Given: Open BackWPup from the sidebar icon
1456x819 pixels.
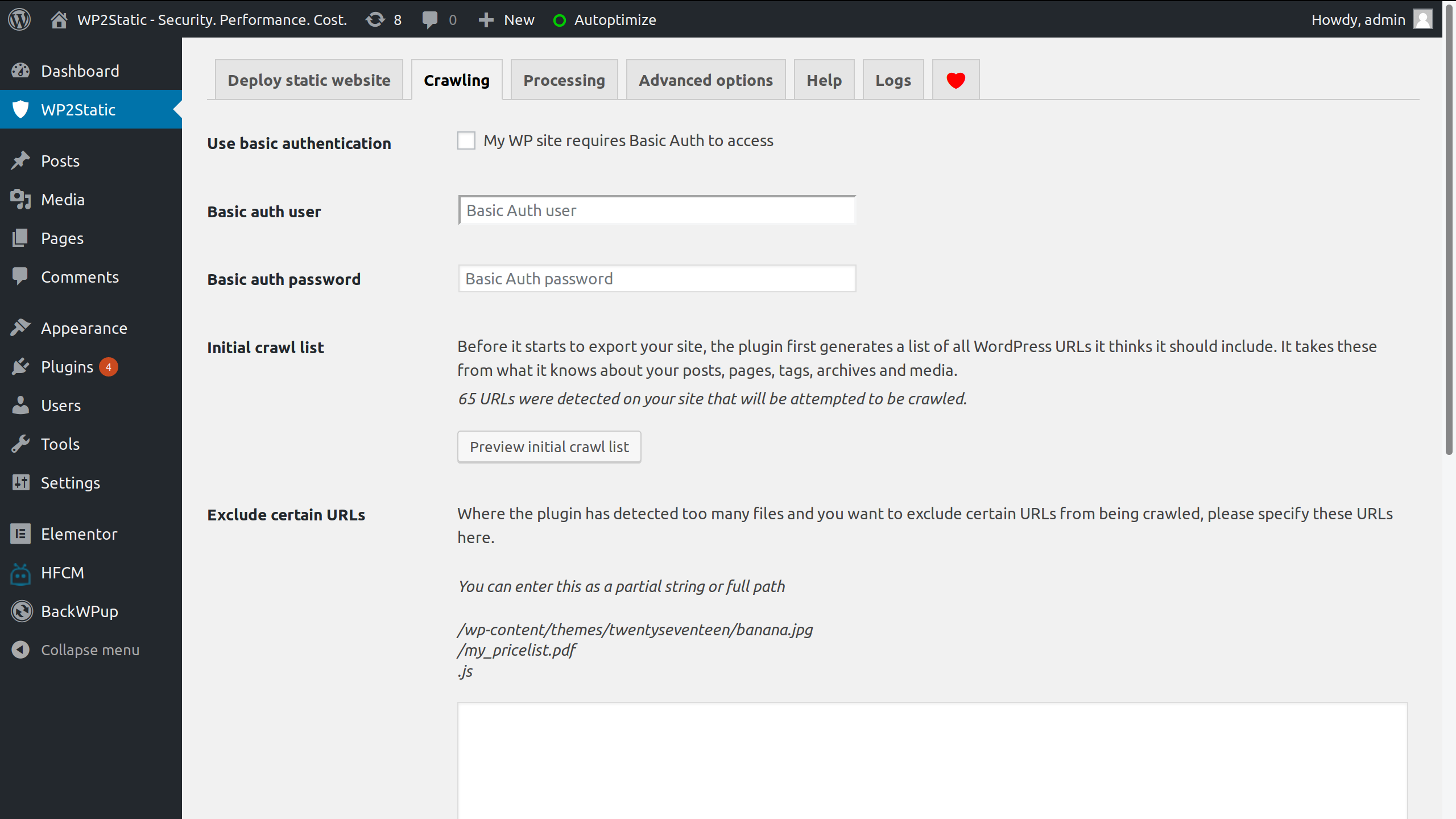Looking at the screenshot, I should click(22, 611).
